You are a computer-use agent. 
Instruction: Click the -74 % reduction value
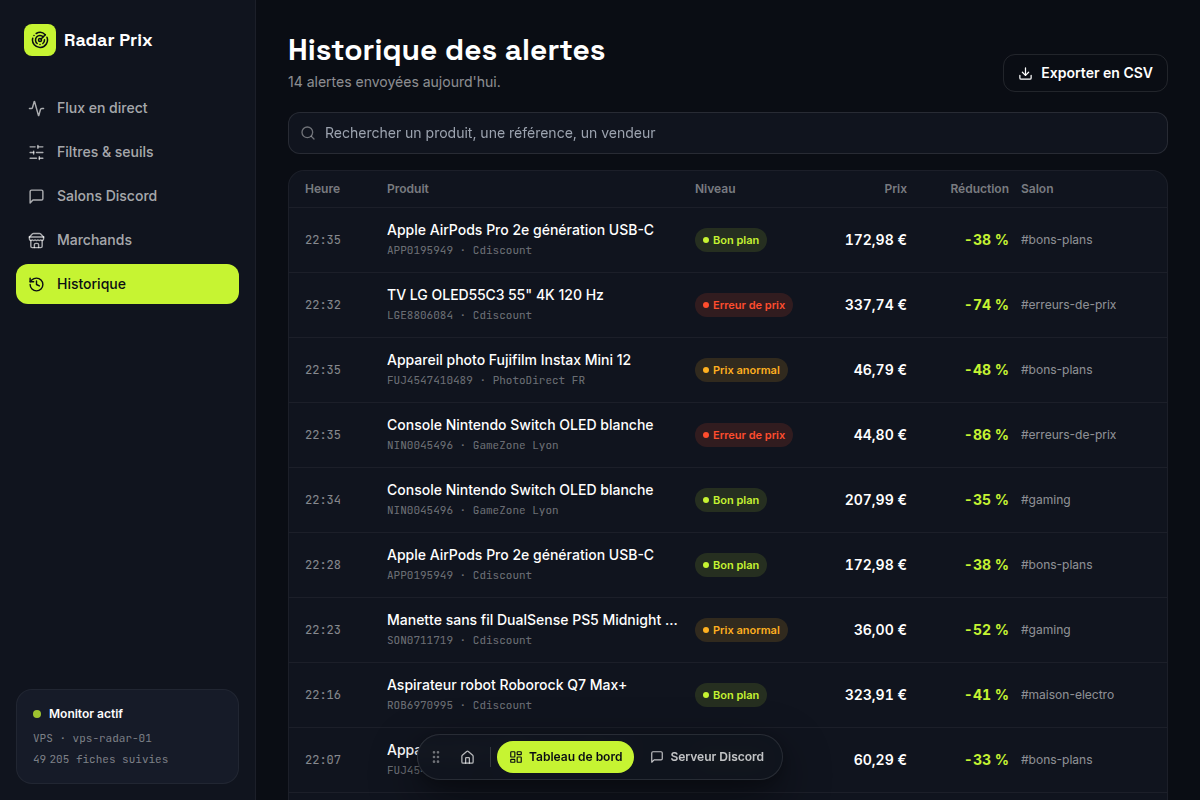[x=987, y=305]
